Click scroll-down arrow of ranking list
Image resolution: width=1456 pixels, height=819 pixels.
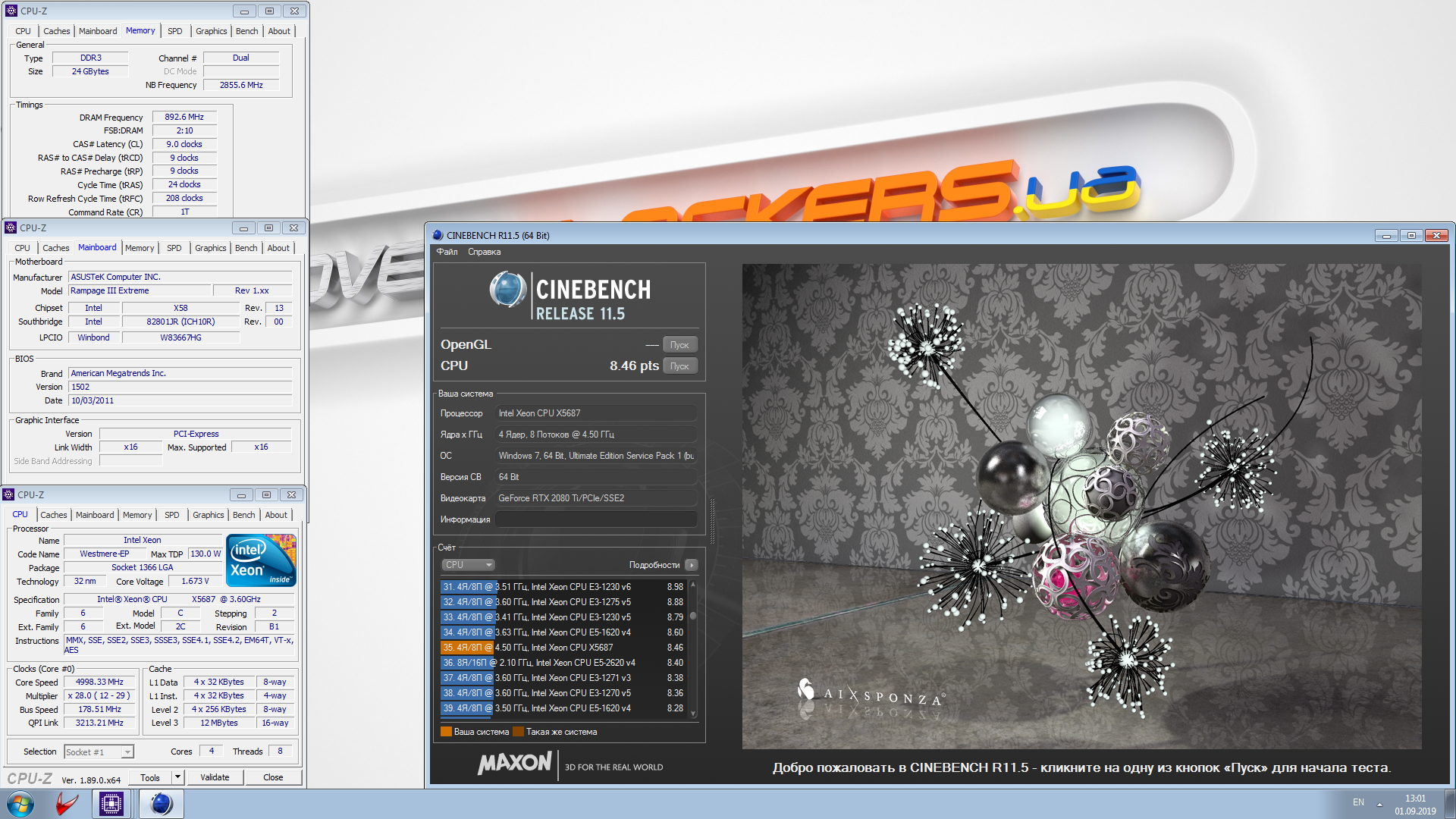coord(692,714)
